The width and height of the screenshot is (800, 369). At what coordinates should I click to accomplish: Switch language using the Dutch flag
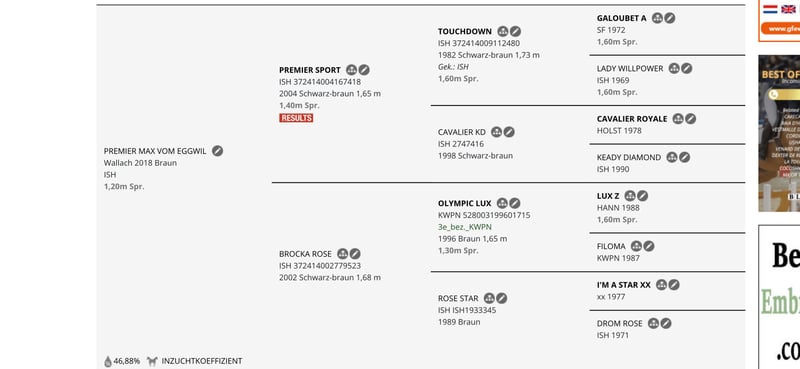click(770, 9)
